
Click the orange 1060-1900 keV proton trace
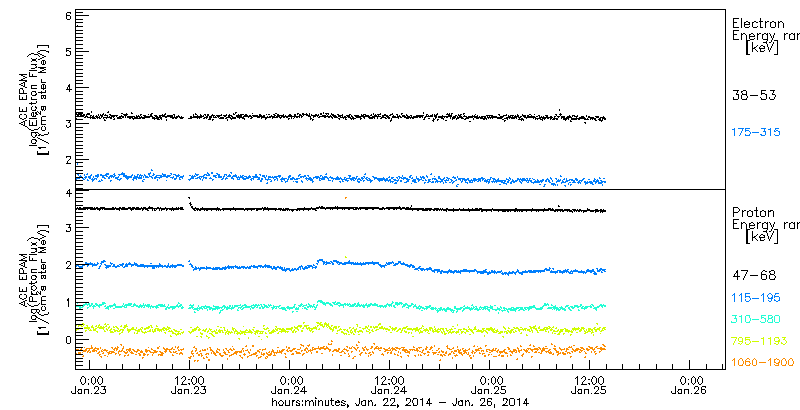click(x=340, y=351)
